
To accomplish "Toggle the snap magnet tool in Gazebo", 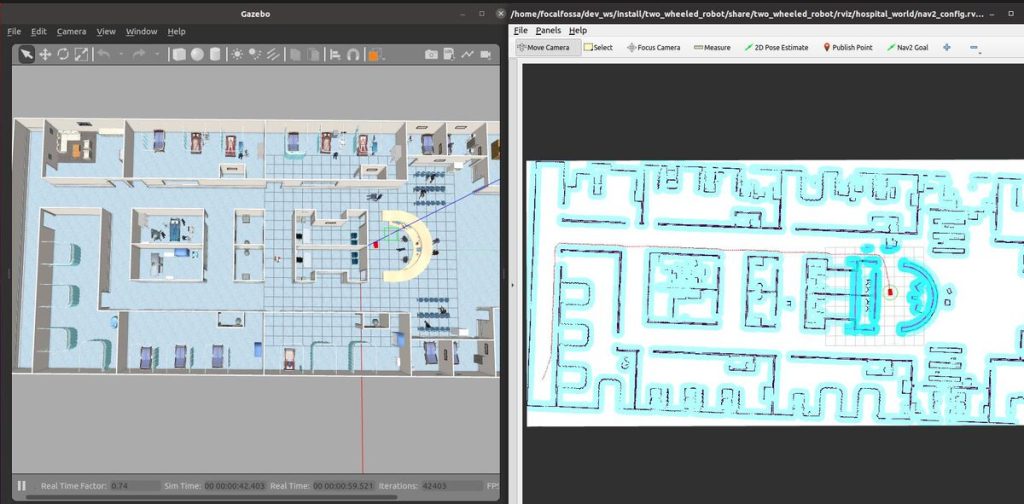I will tap(353, 54).
